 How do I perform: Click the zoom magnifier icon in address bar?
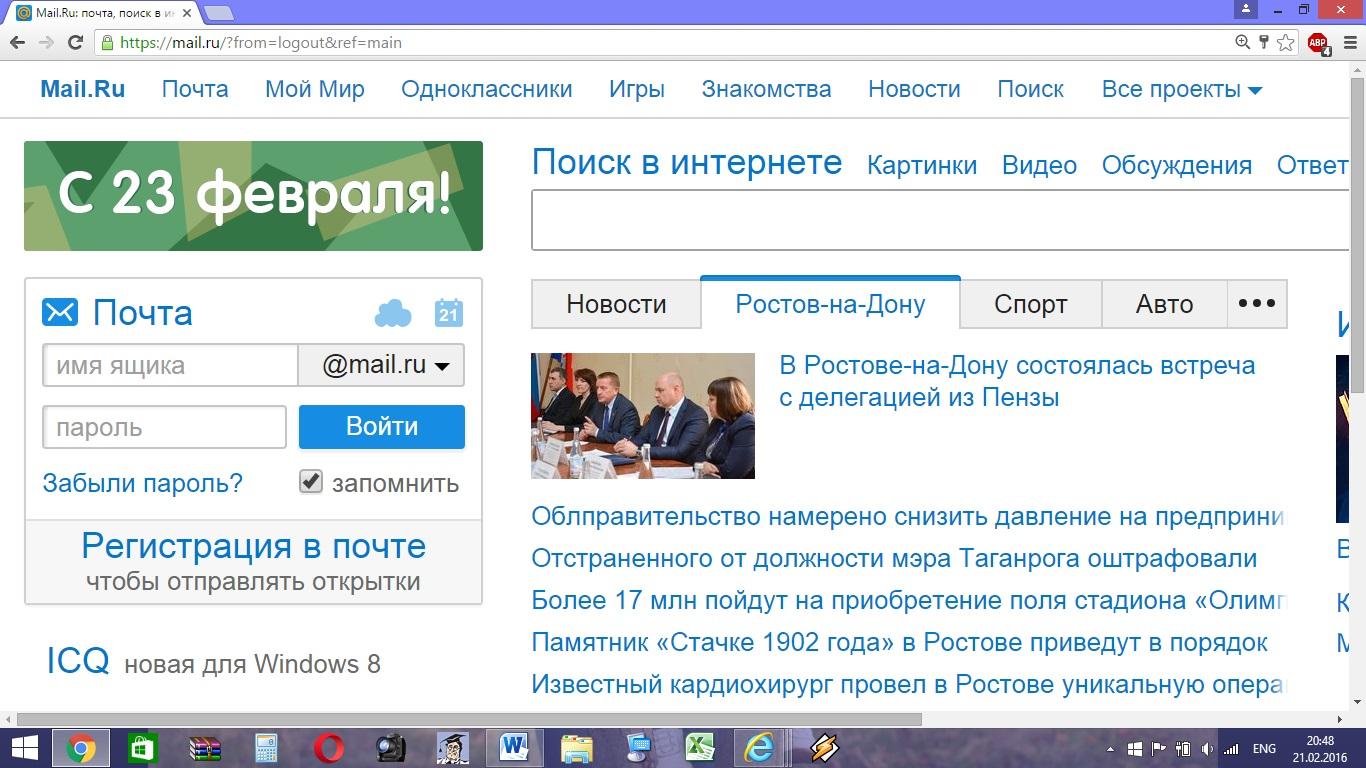click(x=1242, y=43)
